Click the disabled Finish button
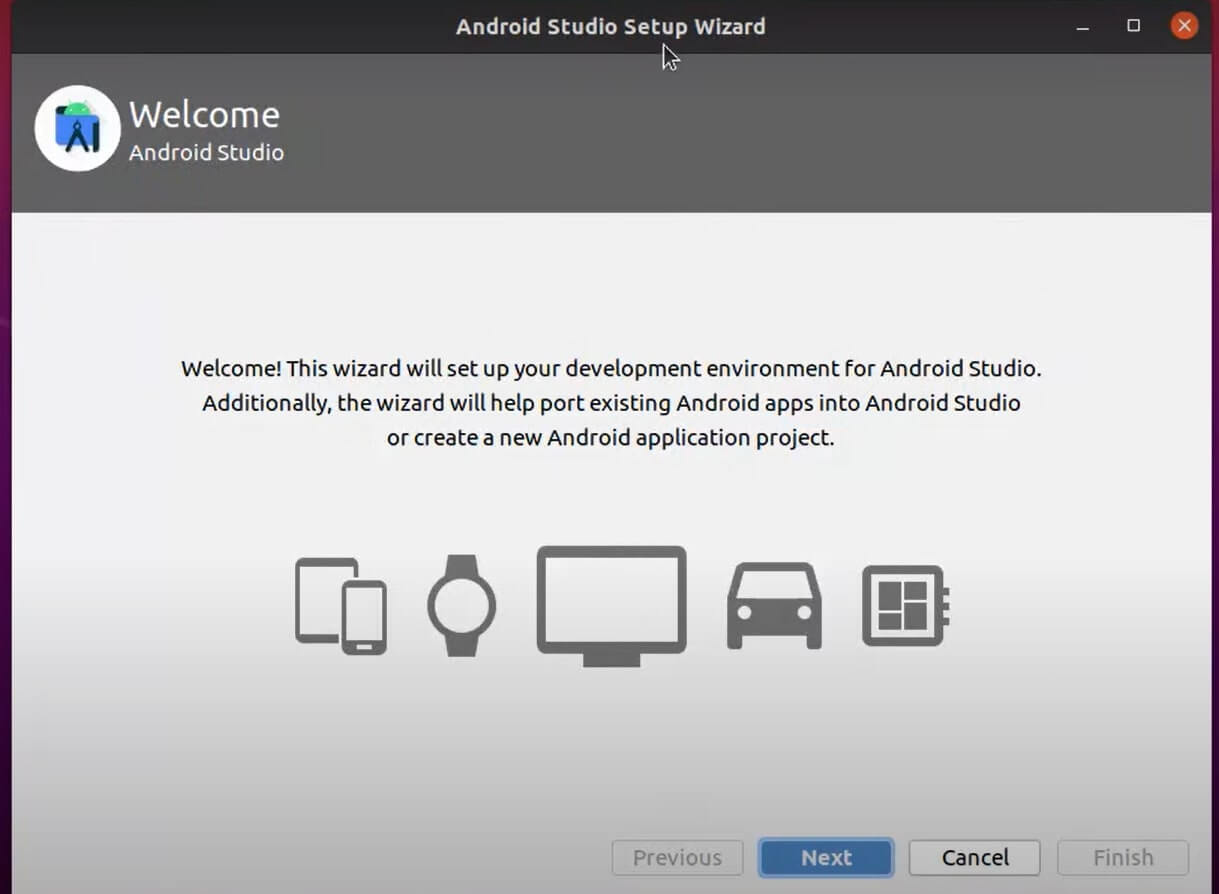 click(1122, 857)
